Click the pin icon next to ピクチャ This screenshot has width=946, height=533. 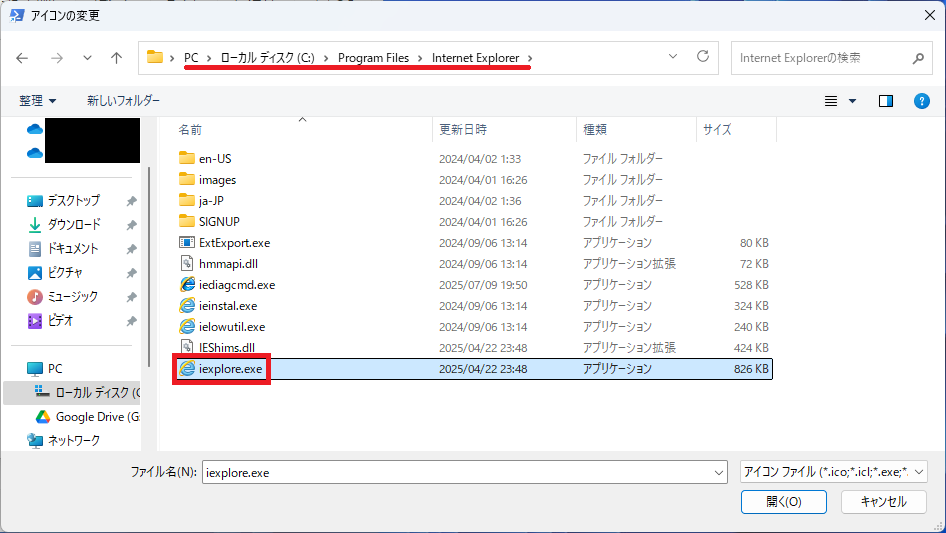[x=131, y=273]
